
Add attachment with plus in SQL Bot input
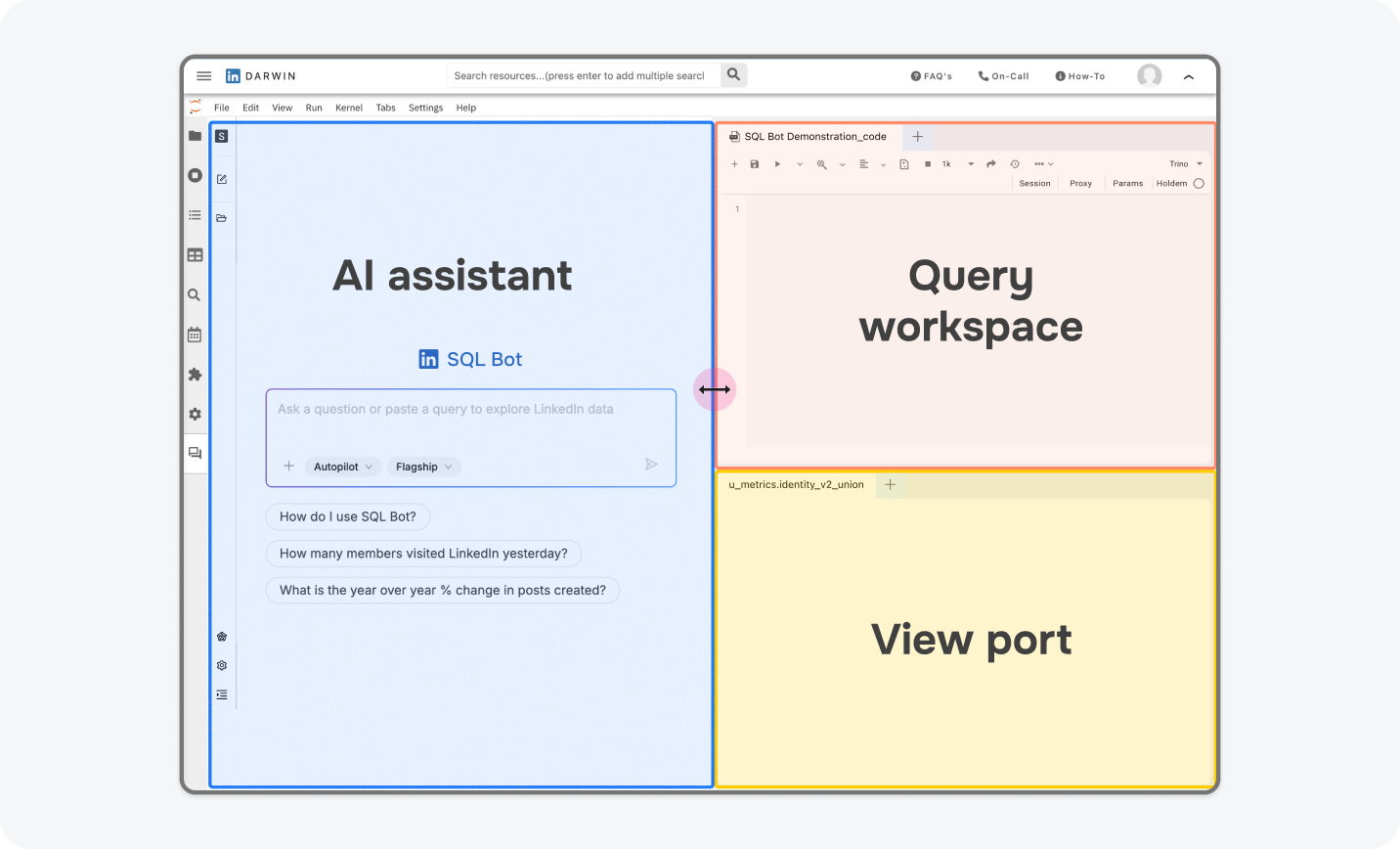(x=288, y=467)
